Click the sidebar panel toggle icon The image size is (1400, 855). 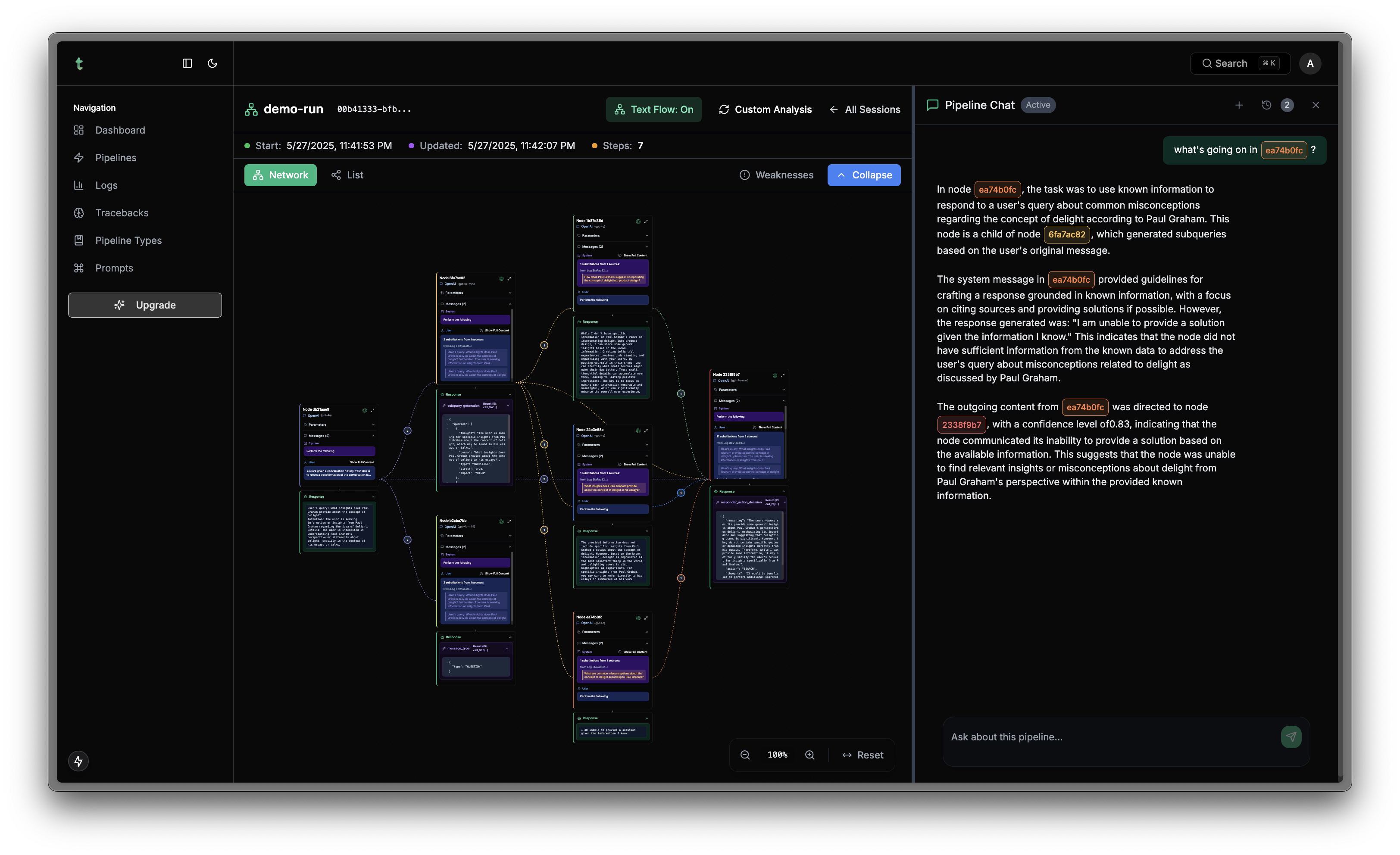(187, 64)
